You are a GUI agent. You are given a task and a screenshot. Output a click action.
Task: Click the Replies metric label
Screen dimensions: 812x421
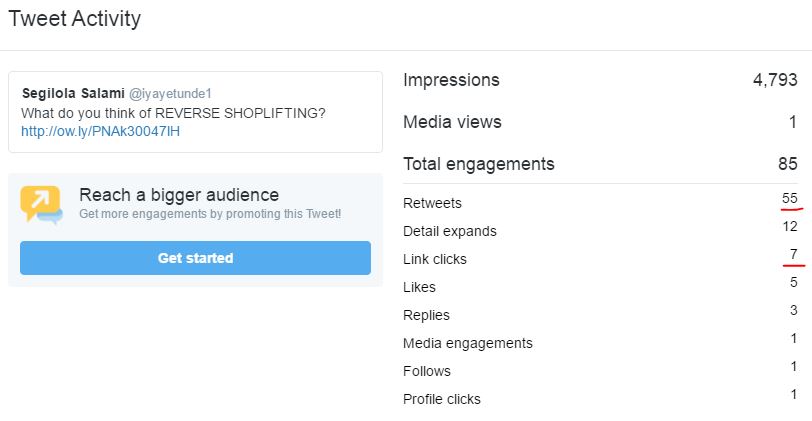426,315
